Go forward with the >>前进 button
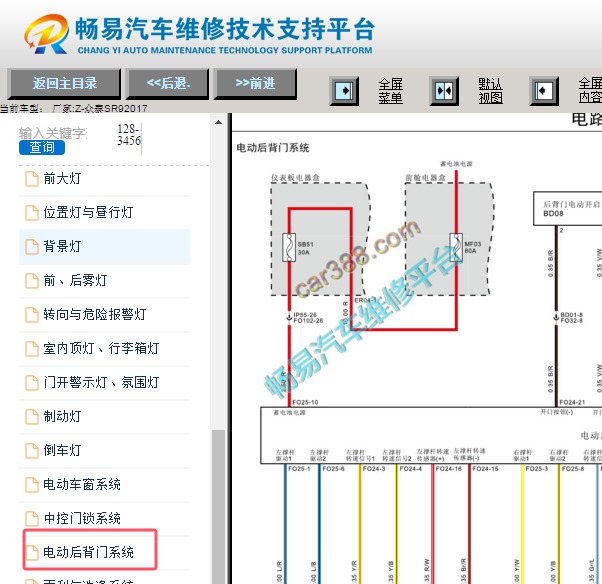This screenshot has height=584, width=602. click(x=255, y=83)
